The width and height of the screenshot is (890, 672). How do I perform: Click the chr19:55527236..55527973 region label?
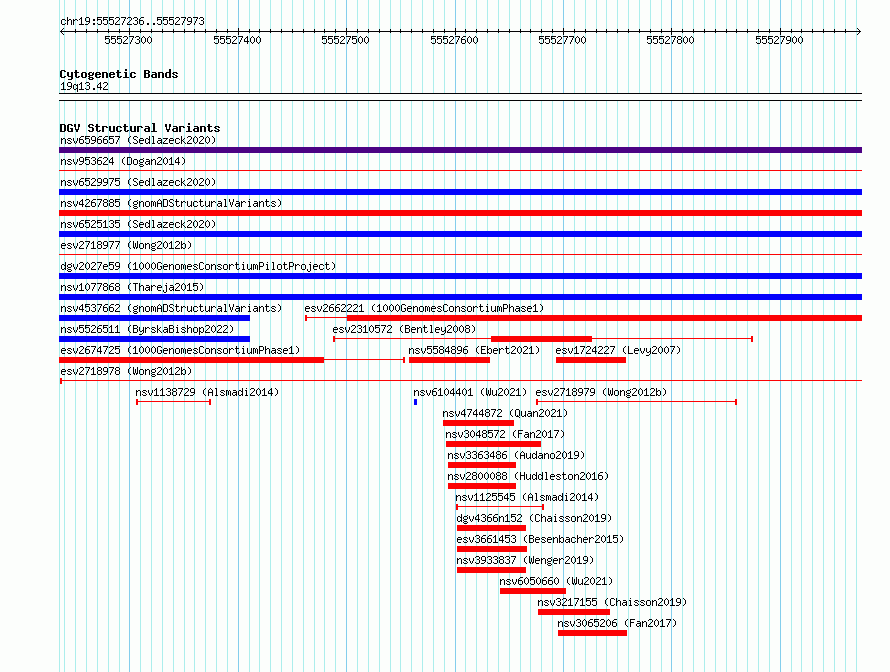pos(132,22)
